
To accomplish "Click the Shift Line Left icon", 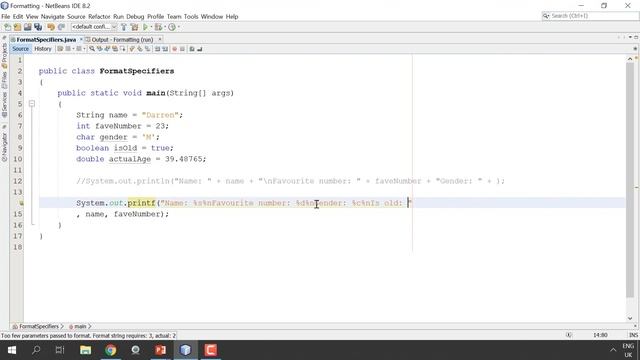I will [157, 49].
